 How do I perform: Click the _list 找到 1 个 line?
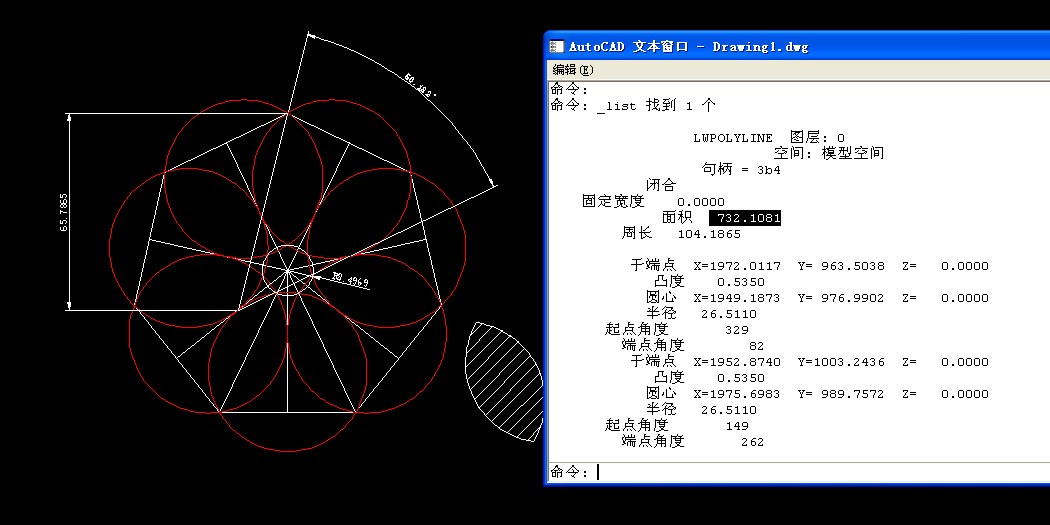[x=656, y=106]
